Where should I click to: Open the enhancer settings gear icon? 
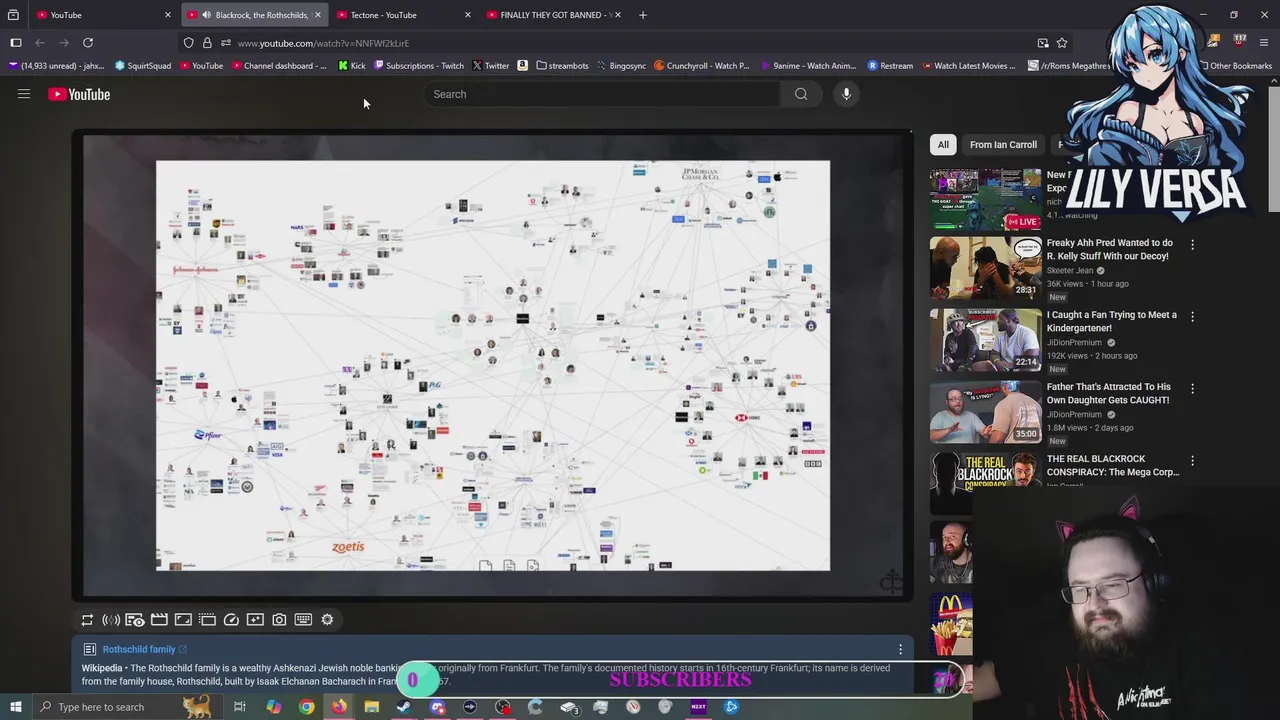pyautogui.click(x=327, y=620)
